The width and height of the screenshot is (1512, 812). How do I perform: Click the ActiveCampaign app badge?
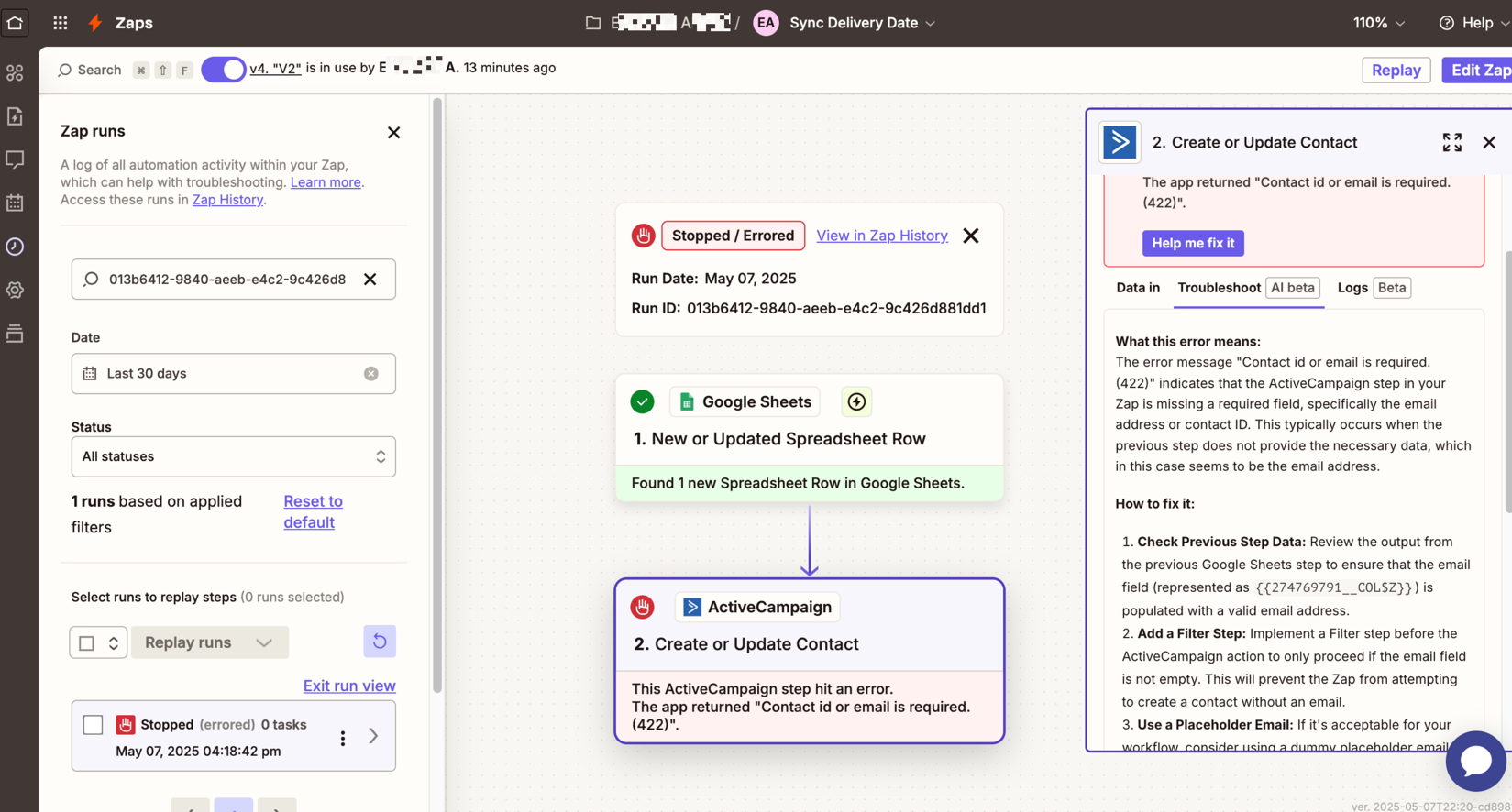757,608
